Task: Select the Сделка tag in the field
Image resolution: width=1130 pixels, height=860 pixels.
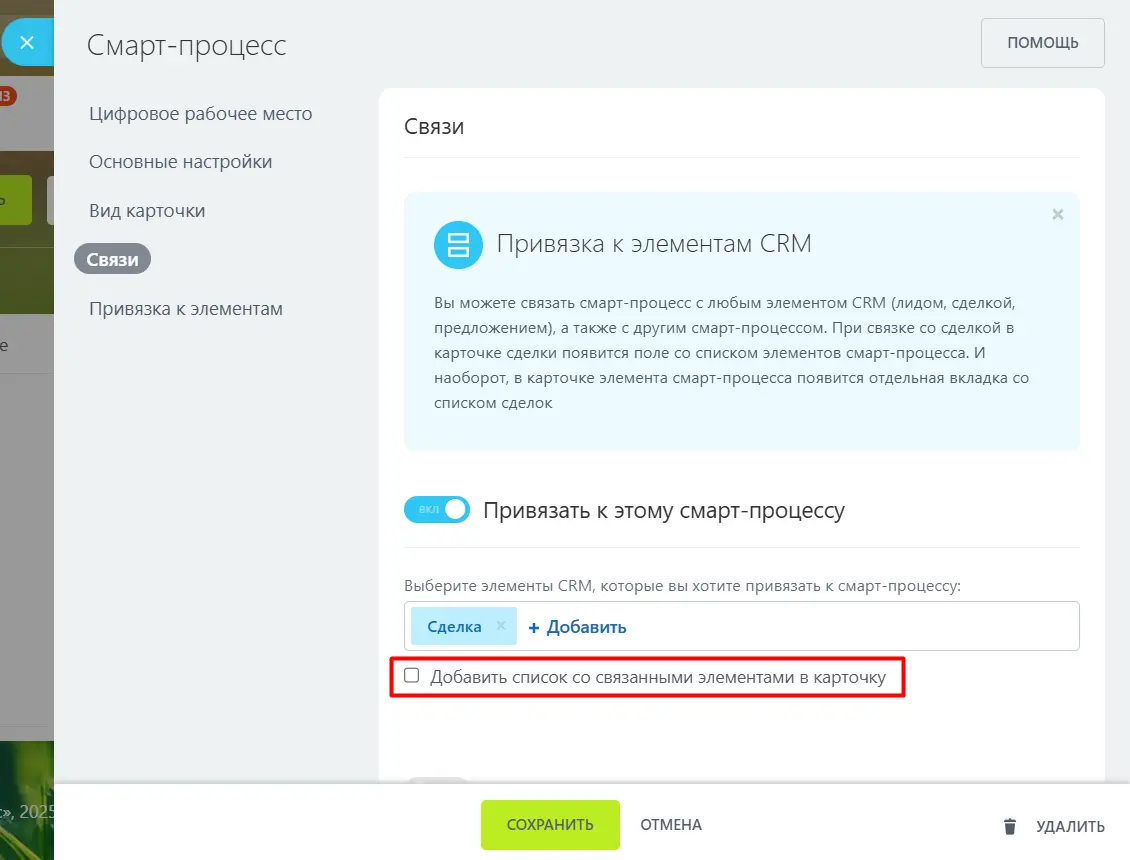Action: point(454,626)
